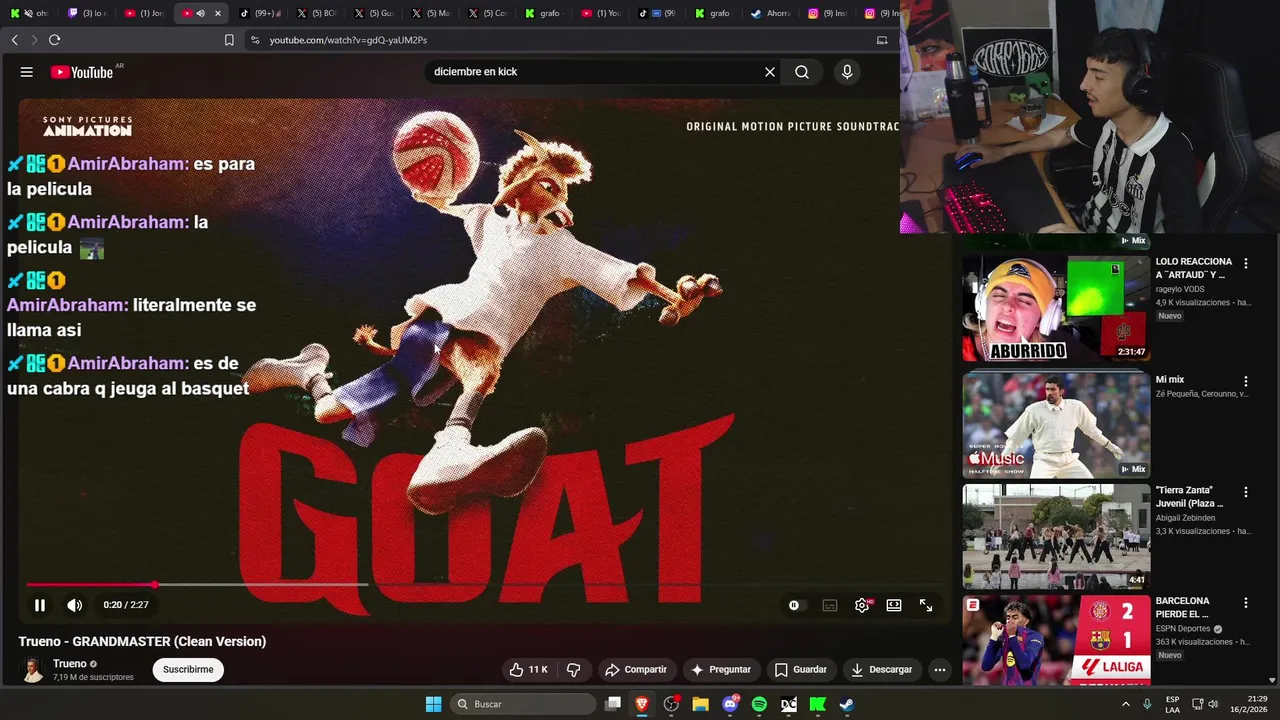Go back with the browser back arrow
1280x720 pixels.
(x=15, y=40)
